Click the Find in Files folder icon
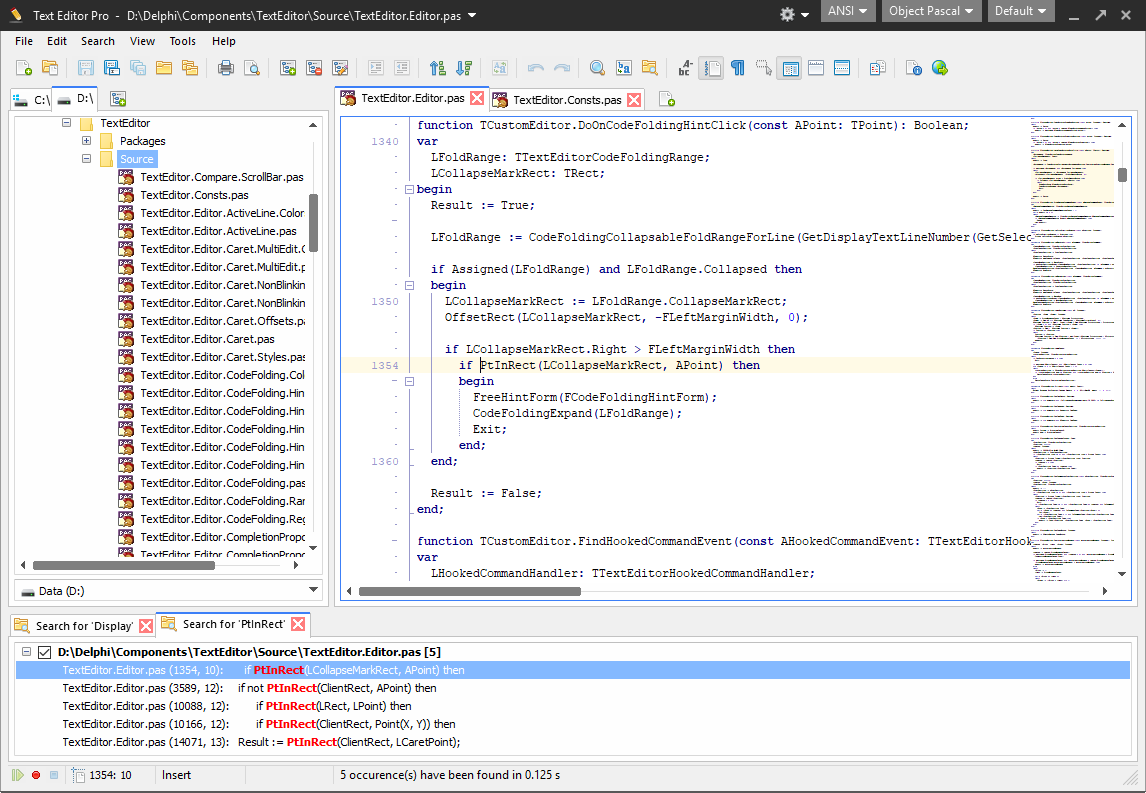This screenshot has height=793, width=1146. tap(650, 68)
